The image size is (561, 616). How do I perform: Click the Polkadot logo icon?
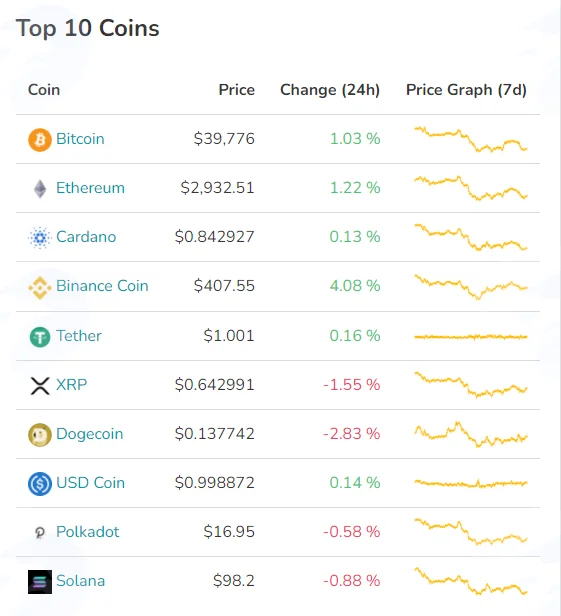(x=40, y=533)
